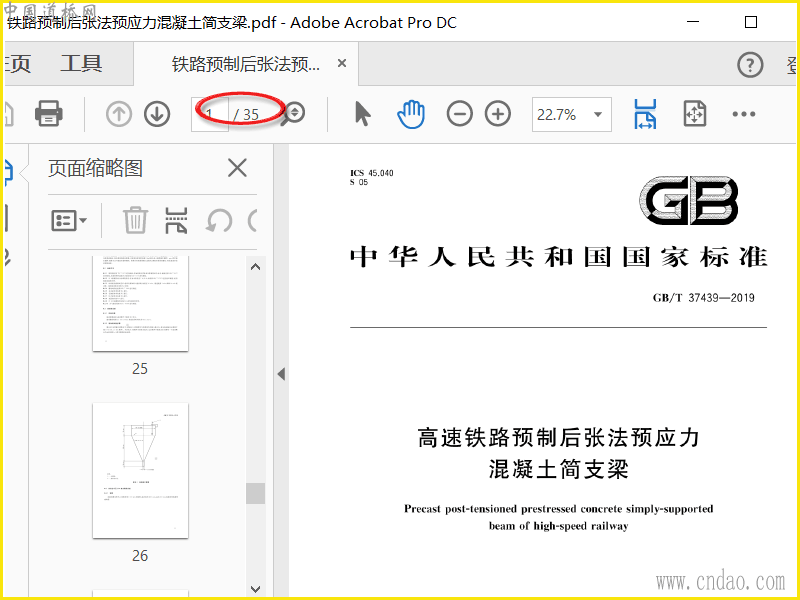Select page 26 thumbnail
800x600 pixels.
140,470
